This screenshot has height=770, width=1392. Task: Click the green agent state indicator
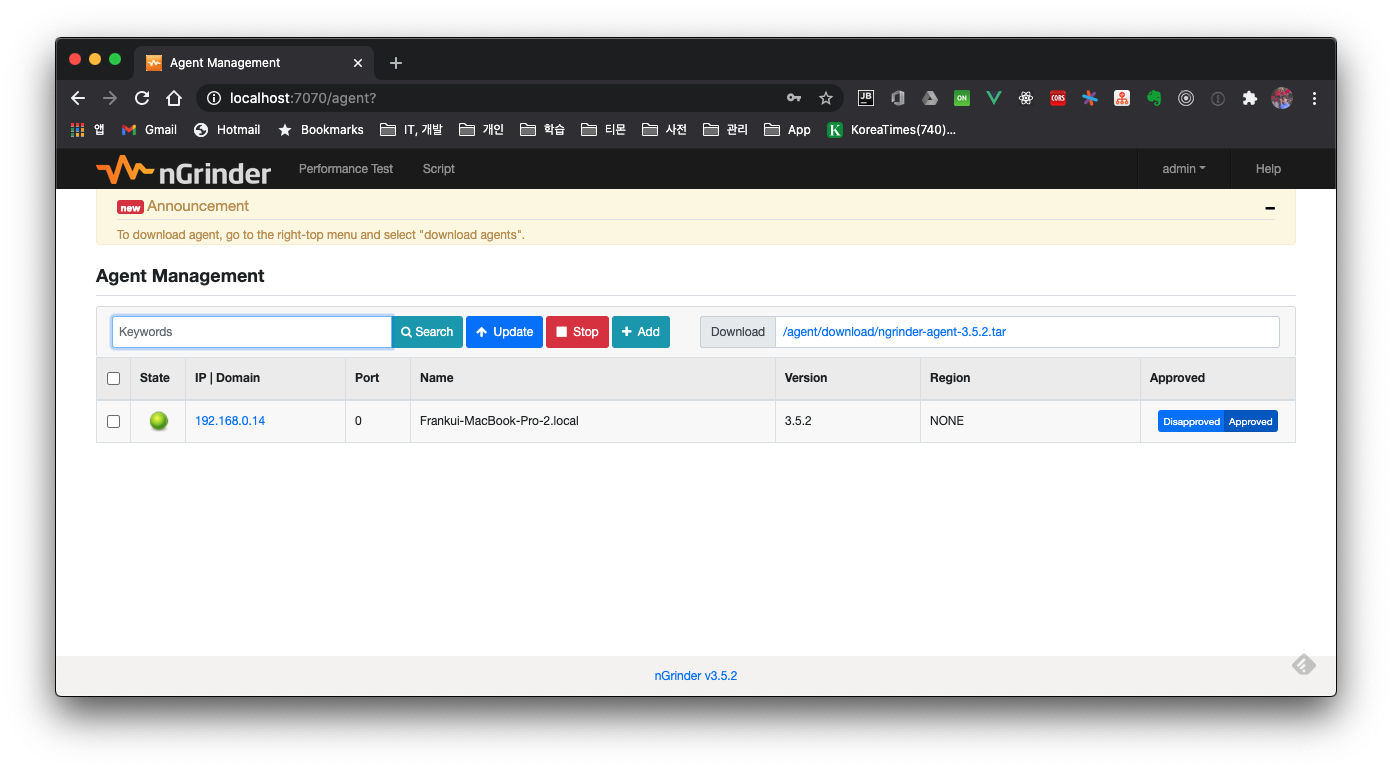click(158, 421)
